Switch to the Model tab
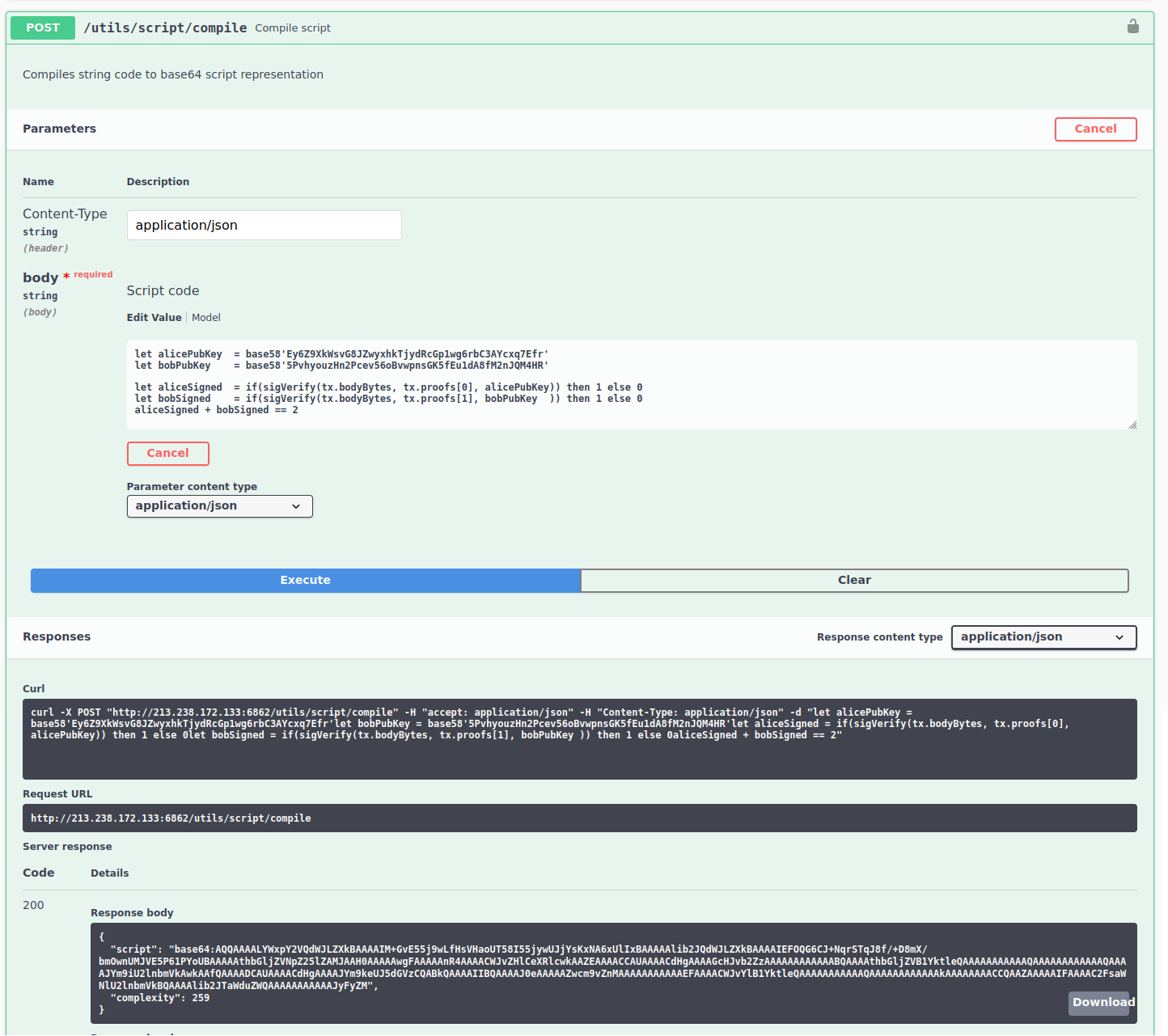The image size is (1168, 1036). click(206, 318)
